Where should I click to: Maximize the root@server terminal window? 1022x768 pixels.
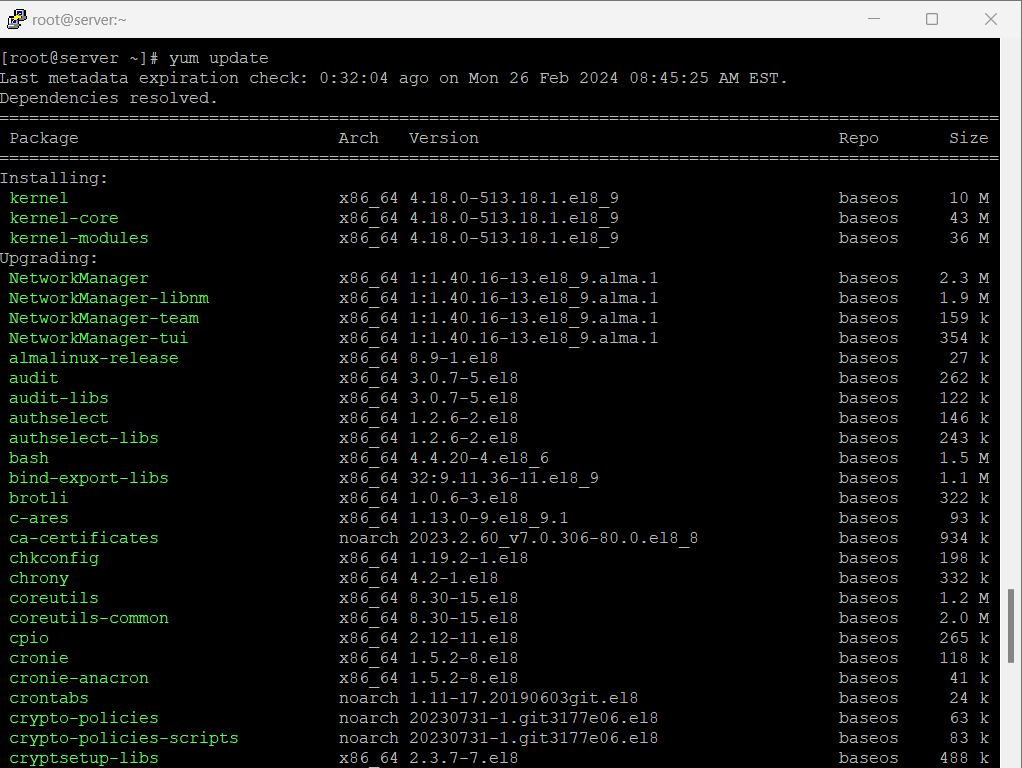point(932,19)
